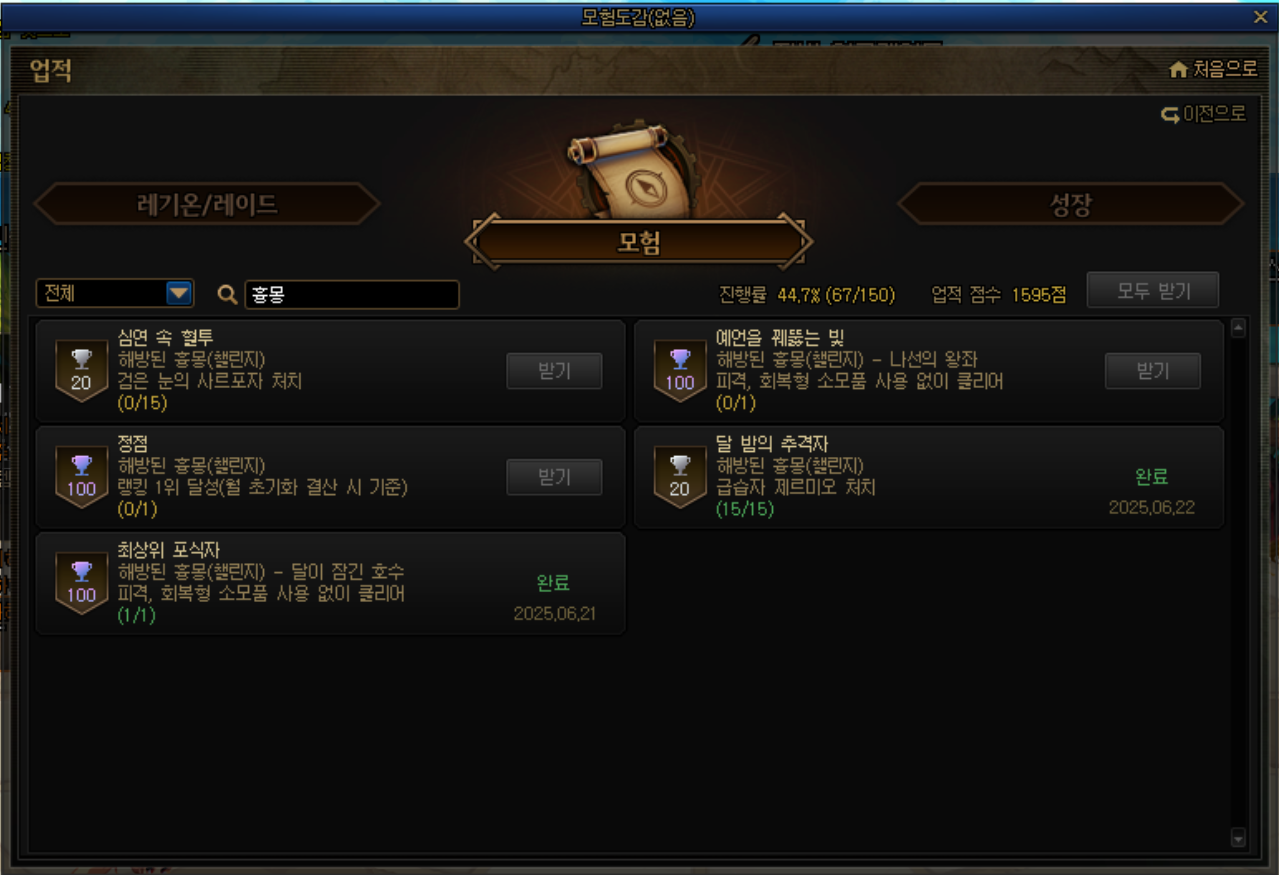Claim all rewards with 모두 받기

[1153, 291]
